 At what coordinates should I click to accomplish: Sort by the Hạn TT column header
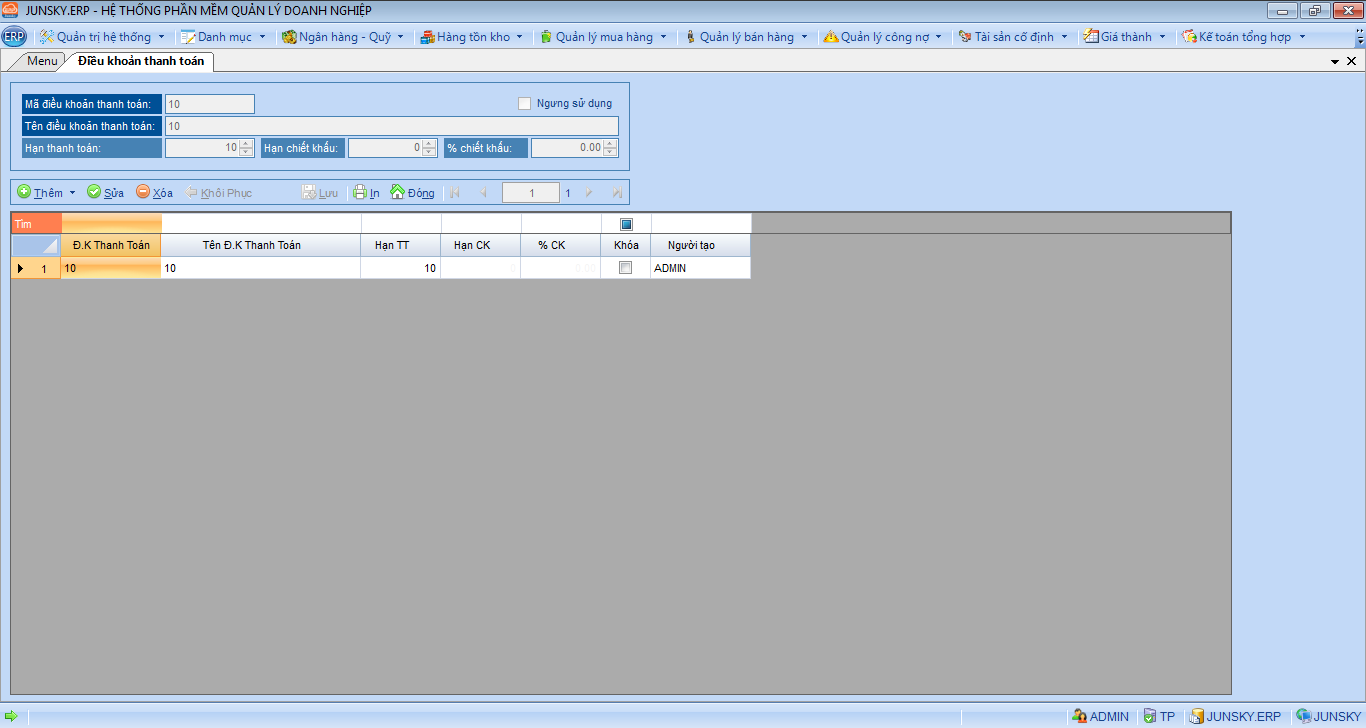pos(400,246)
